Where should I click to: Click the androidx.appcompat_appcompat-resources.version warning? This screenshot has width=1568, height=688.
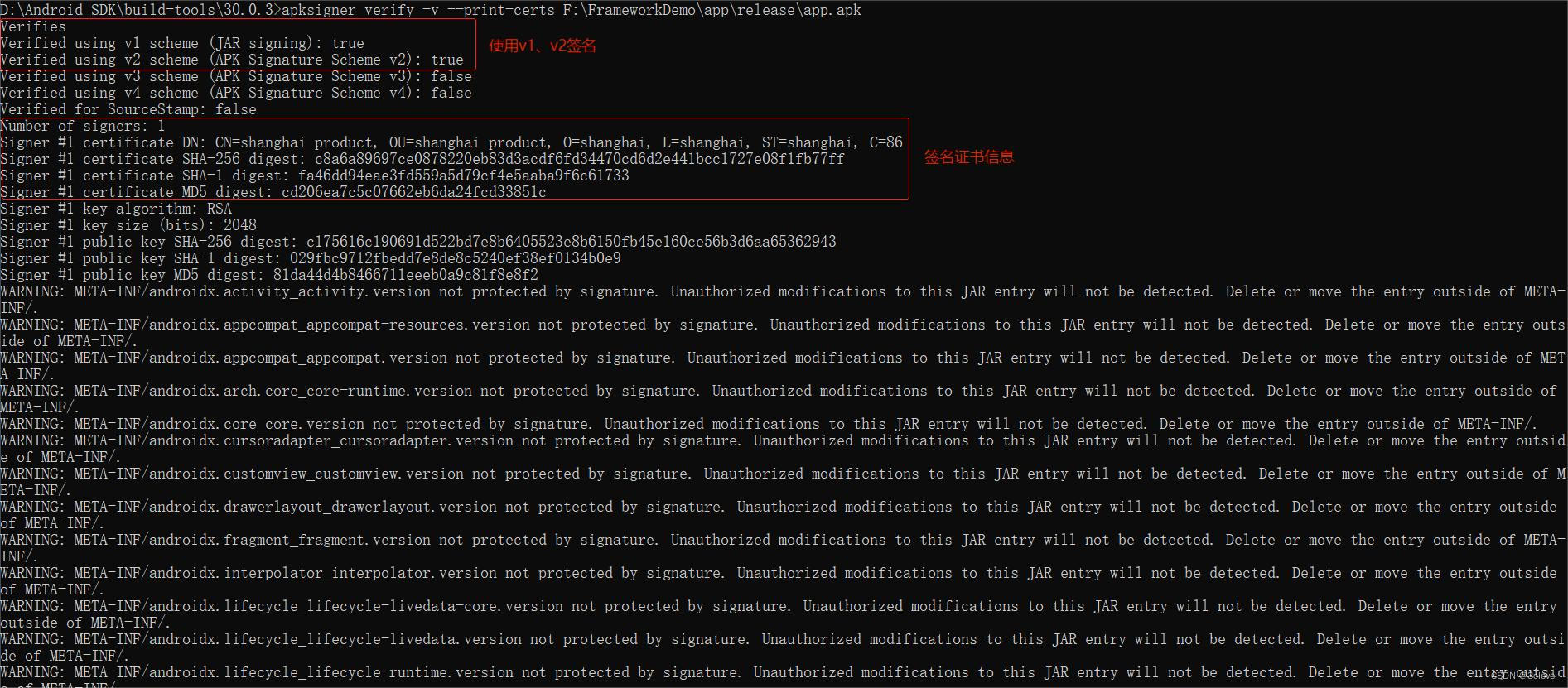[x=783, y=333]
